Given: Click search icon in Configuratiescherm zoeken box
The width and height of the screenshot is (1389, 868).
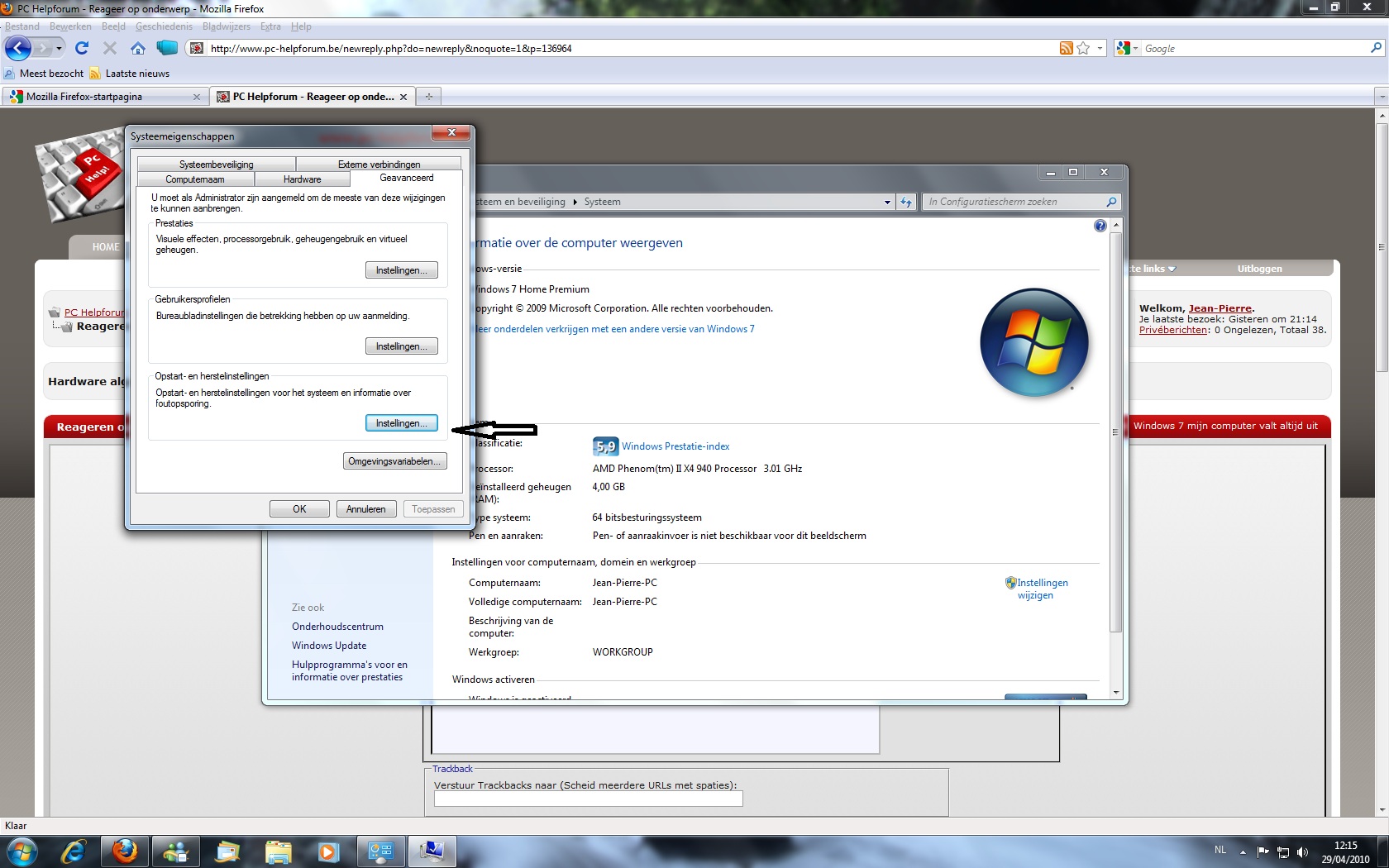Looking at the screenshot, I should click(1111, 202).
